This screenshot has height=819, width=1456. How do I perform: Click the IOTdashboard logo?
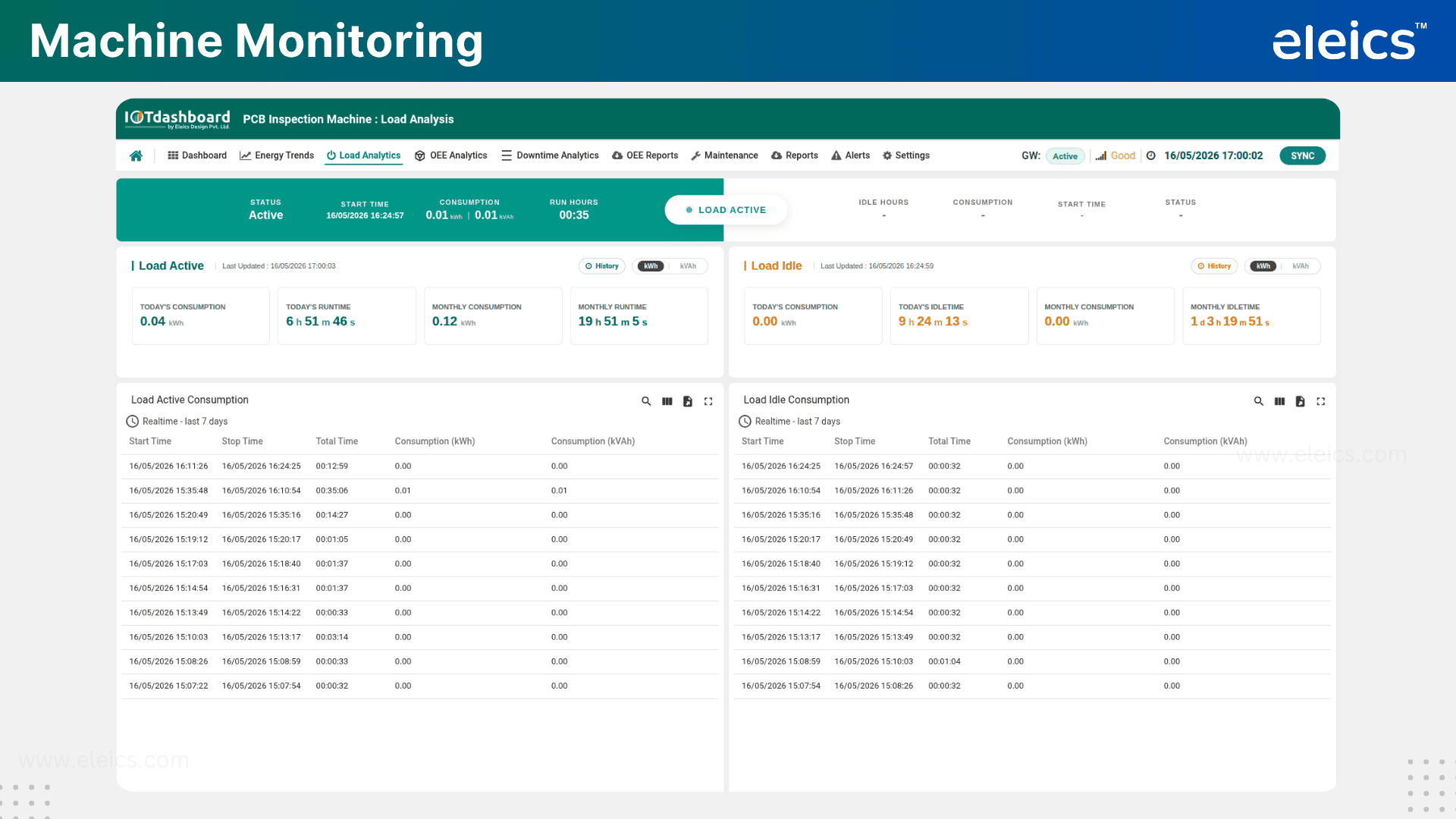pos(177,118)
